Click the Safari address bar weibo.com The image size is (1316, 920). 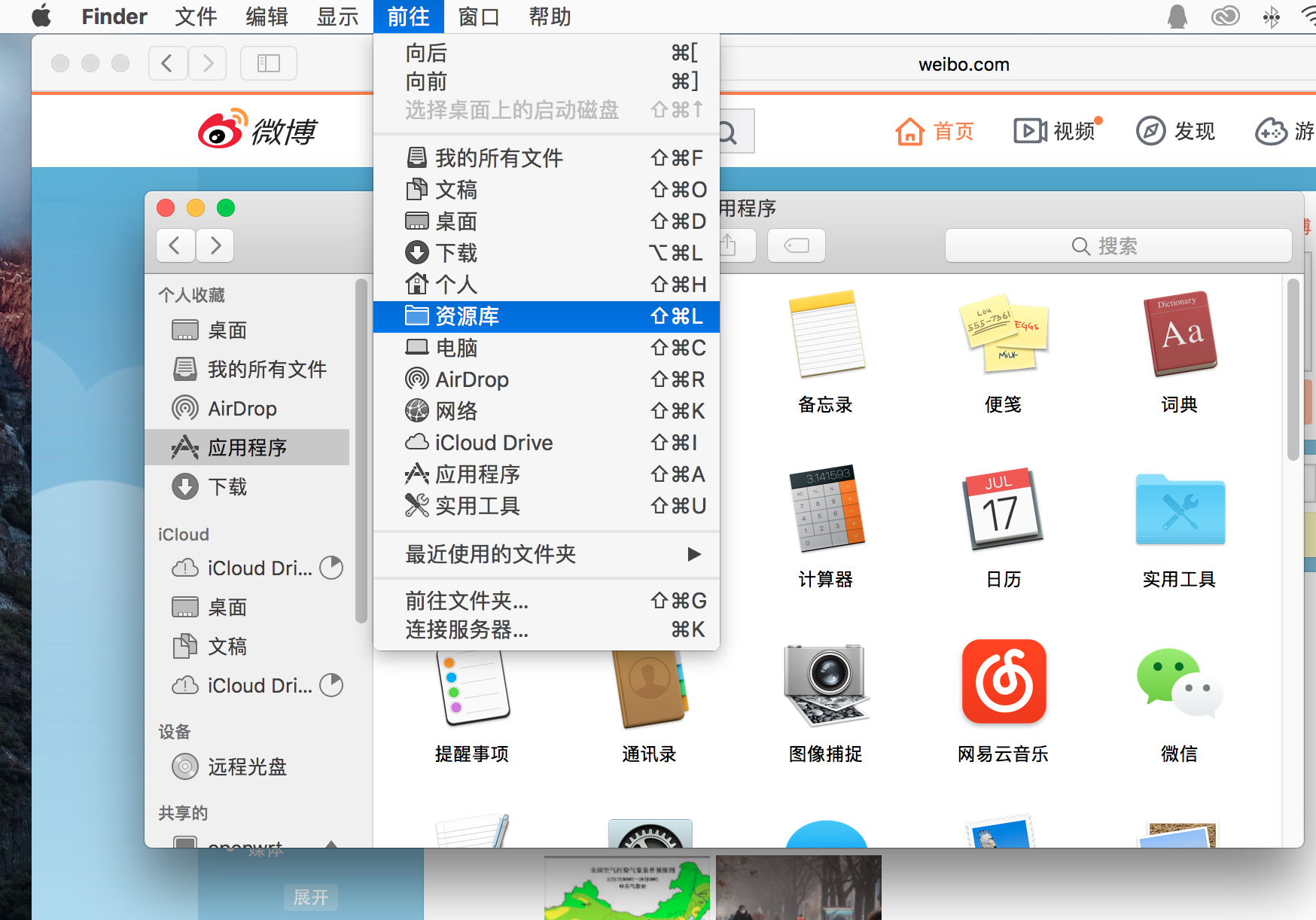click(964, 65)
